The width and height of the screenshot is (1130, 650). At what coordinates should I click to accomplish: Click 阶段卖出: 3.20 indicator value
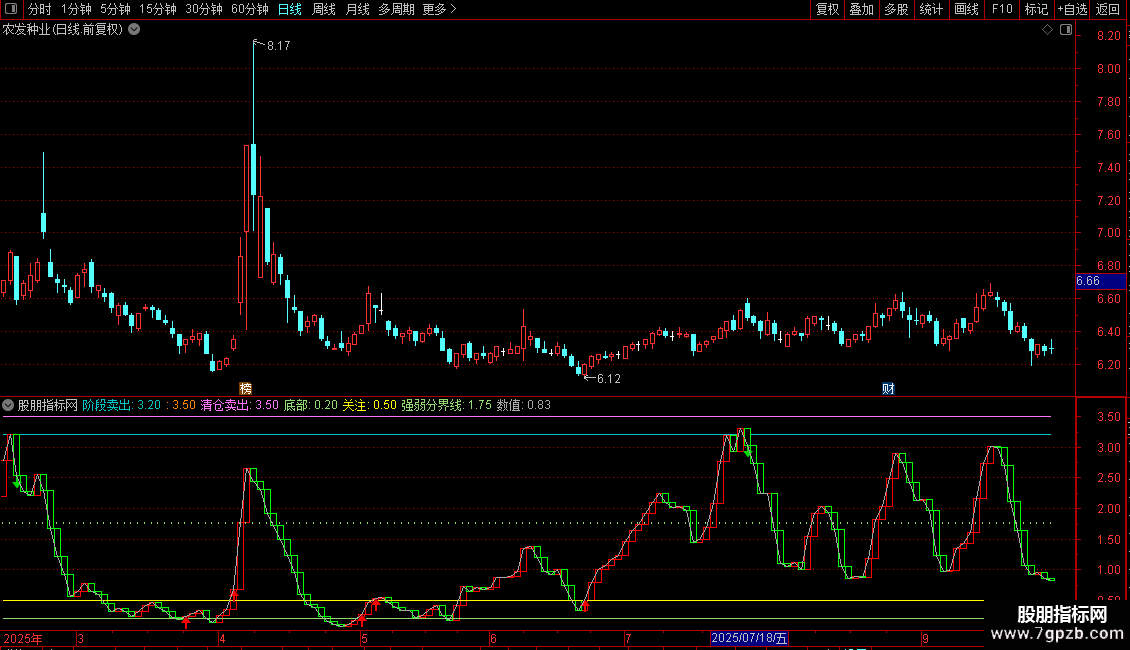pyautogui.click(x=121, y=405)
